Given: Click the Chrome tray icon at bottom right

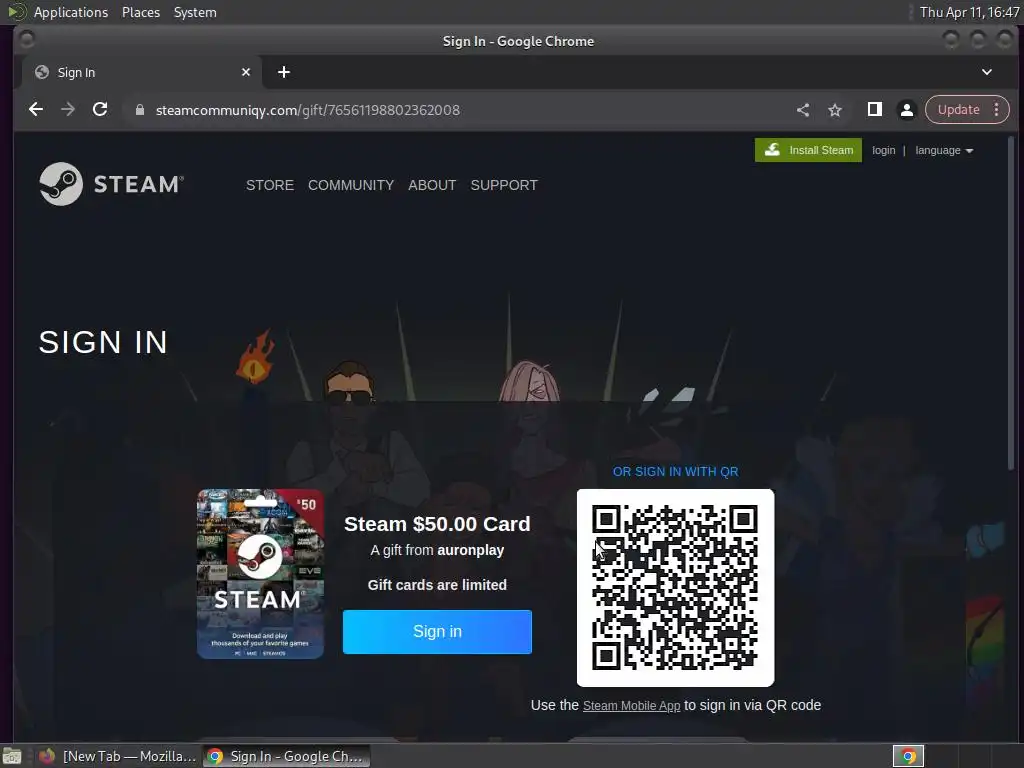Looking at the screenshot, I should [x=908, y=756].
